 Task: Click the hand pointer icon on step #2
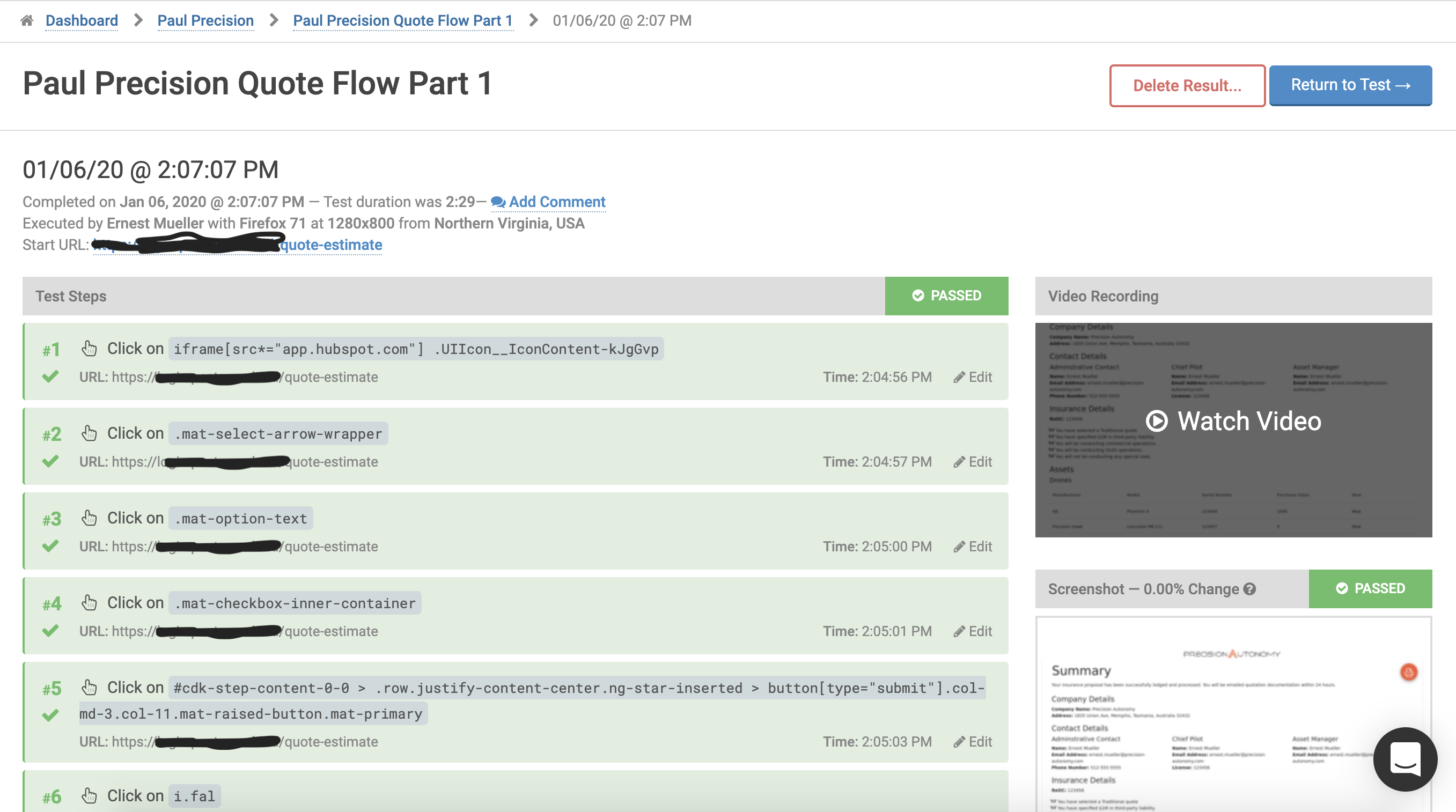coord(89,433)
